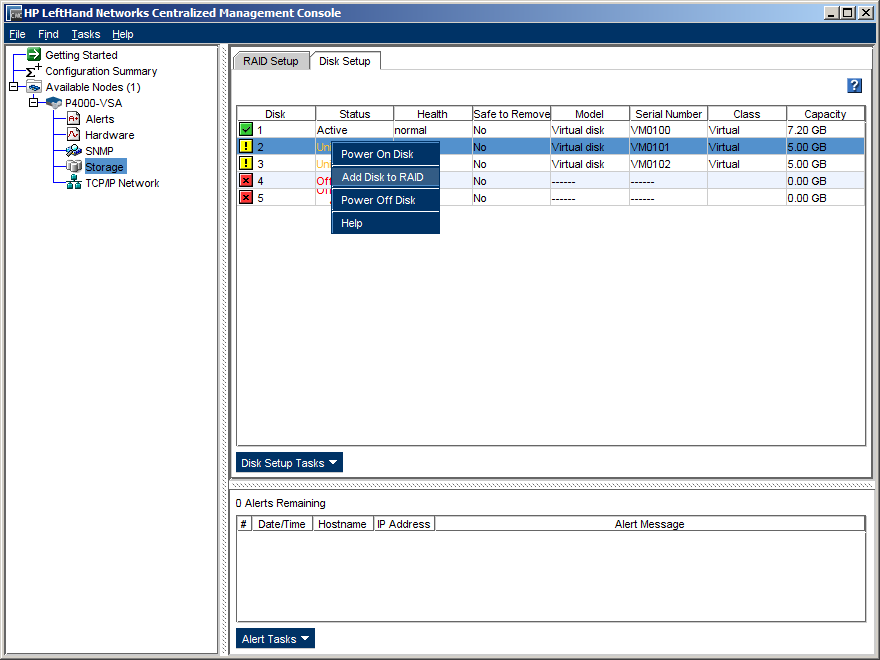The width and height of the screenshot is (880, 660).
Task: Click green checkmark status icon for disk 1
Action: tap(246, 130)
